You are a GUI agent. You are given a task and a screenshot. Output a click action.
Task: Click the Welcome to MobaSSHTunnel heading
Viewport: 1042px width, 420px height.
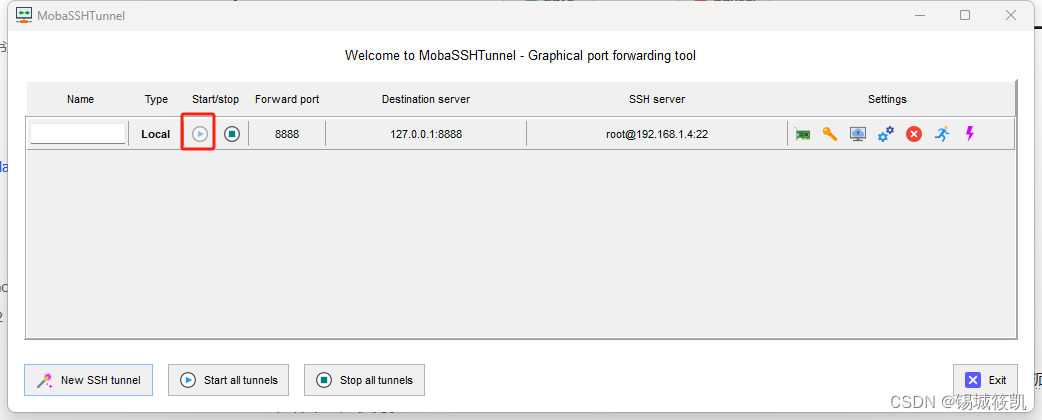pos(520,56)
